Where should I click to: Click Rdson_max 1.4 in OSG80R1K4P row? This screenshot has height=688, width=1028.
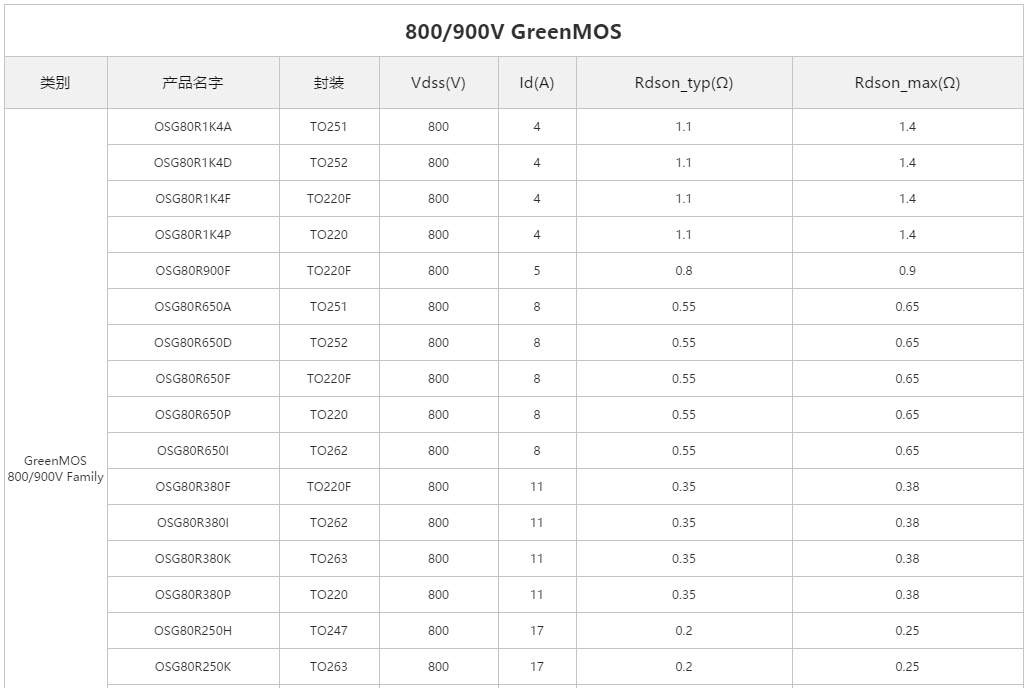pos(907,235)
